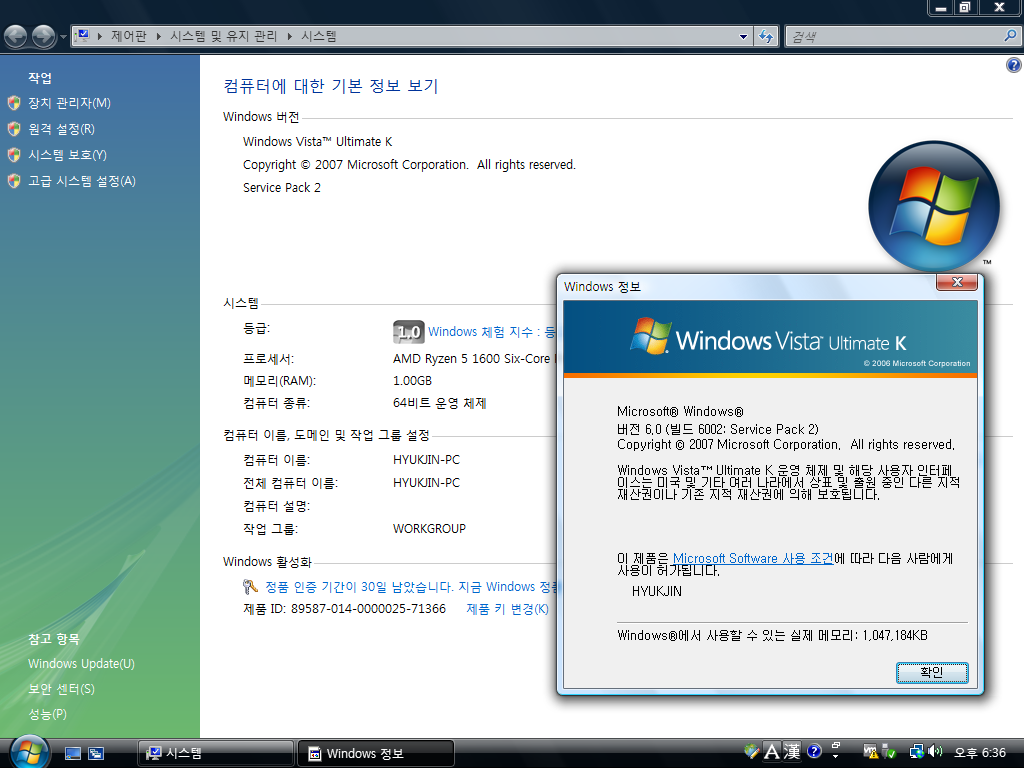Click the taskbar clock 오후 6:36
Screen dimensions: 1024x768
pos(980,752)
